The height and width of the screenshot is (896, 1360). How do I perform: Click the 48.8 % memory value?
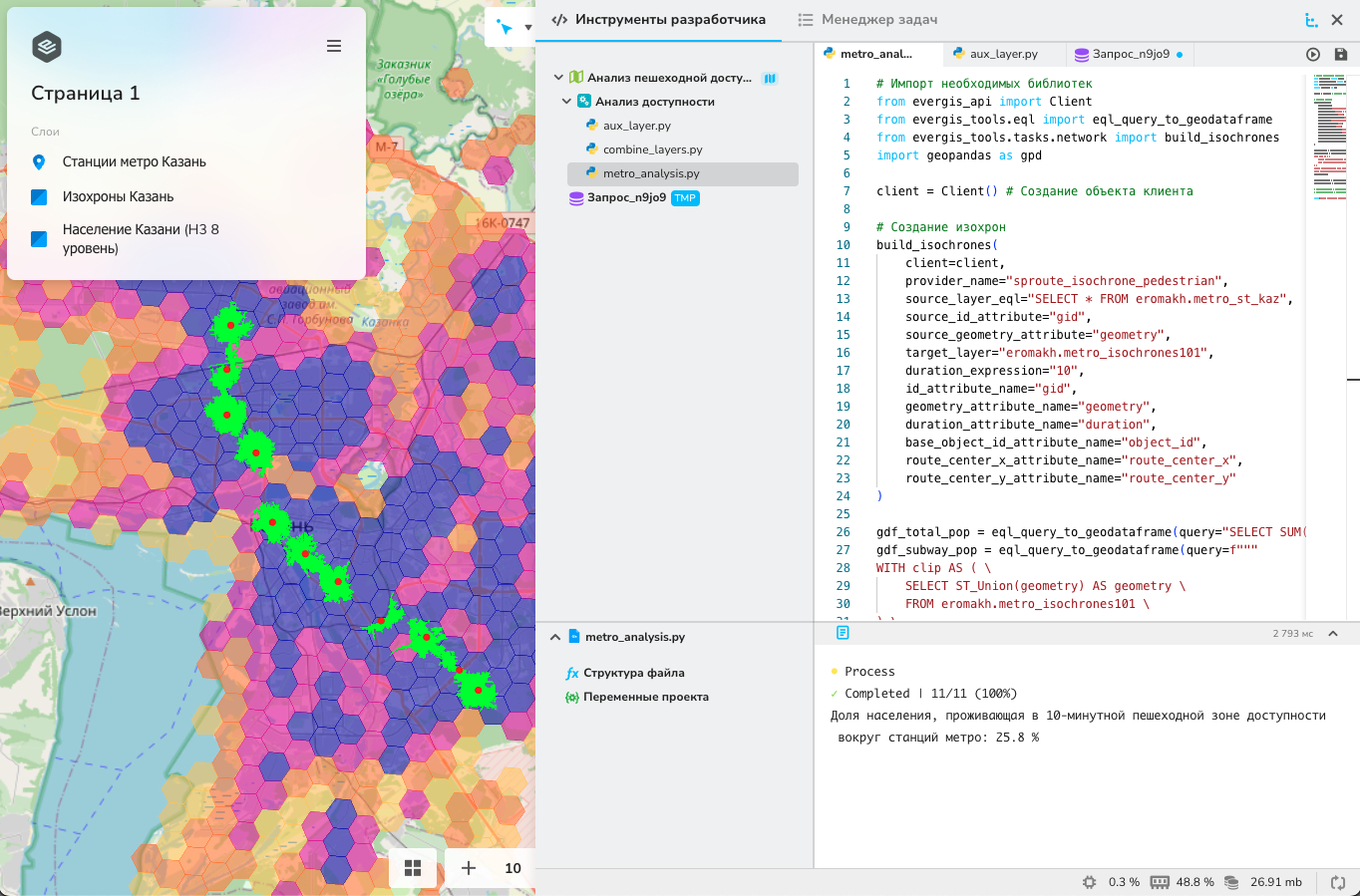tap(1195, 882)
